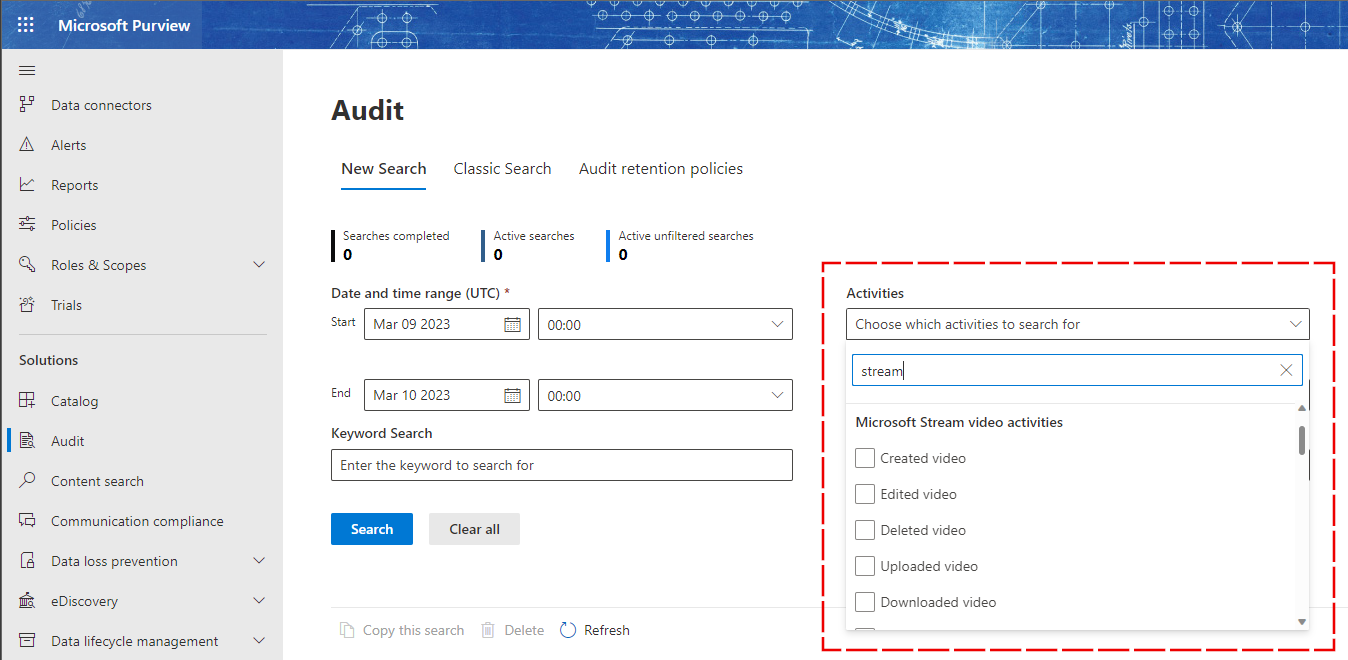
Task: Click the Delete trash can icon
Action: click(488, 630)
